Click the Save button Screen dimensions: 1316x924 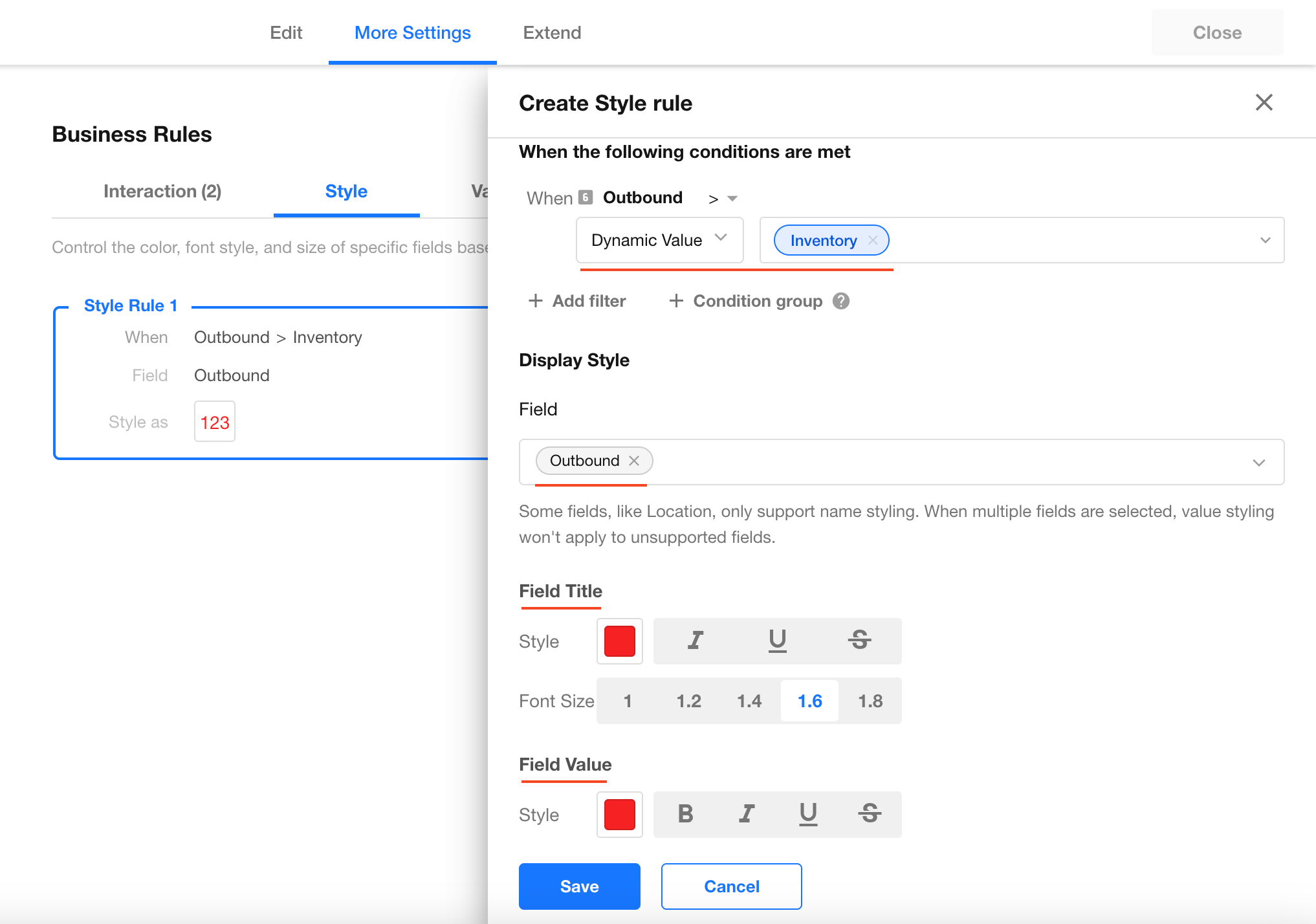click(x=579, y=886)
